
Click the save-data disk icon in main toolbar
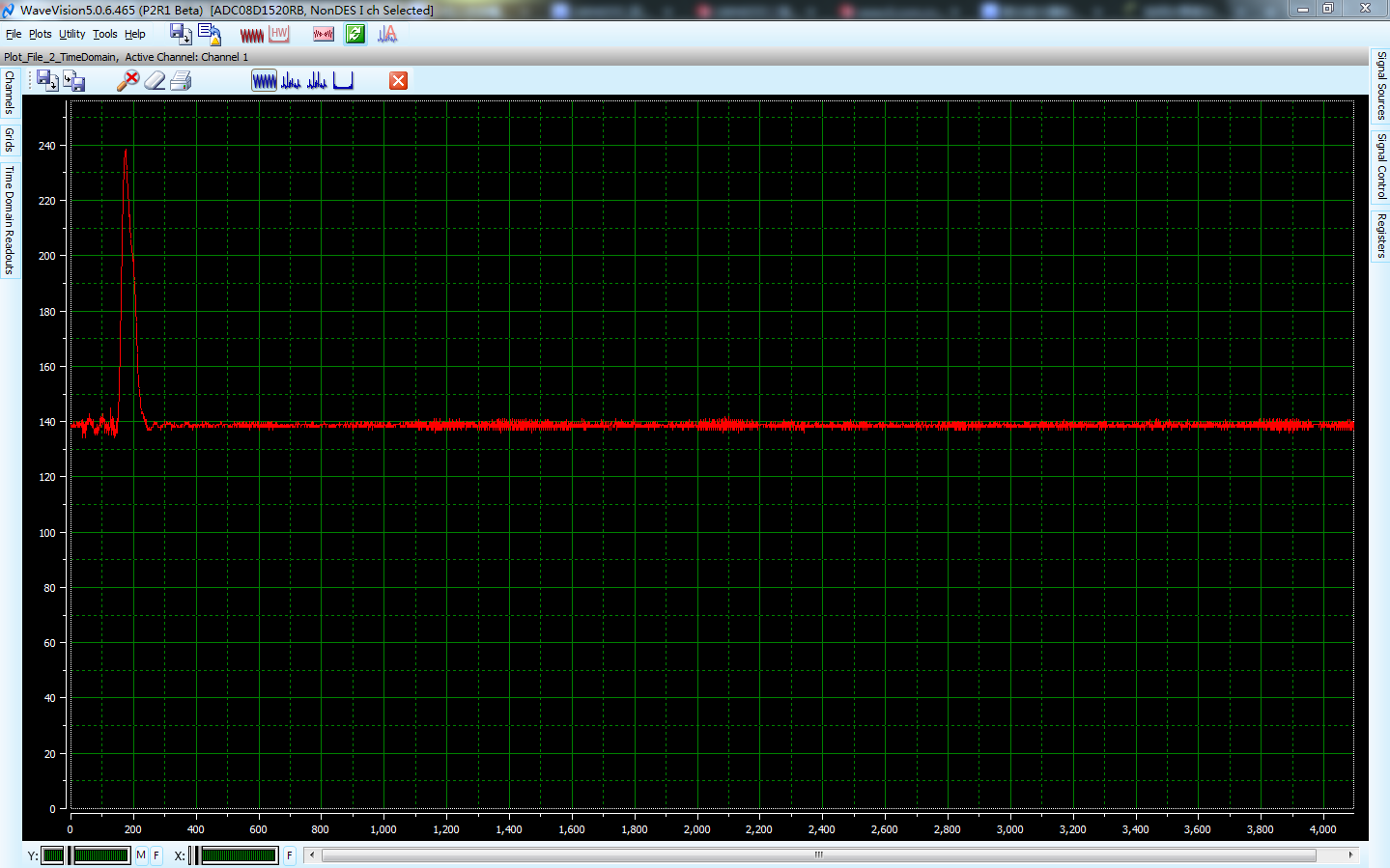pos(181,34)
